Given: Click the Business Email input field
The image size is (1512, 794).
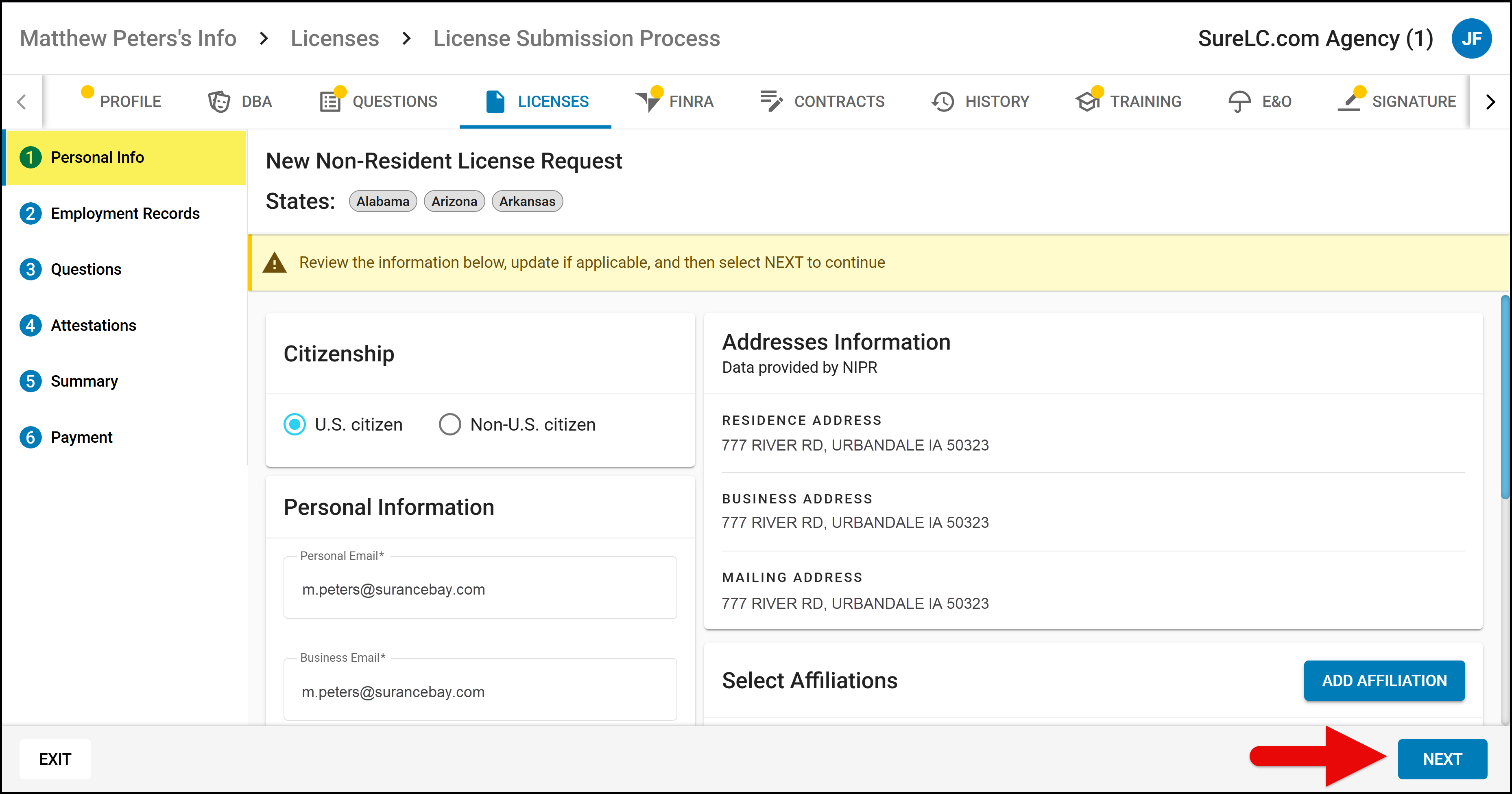Looking at the screenshot, I should [x=480, y=690].
